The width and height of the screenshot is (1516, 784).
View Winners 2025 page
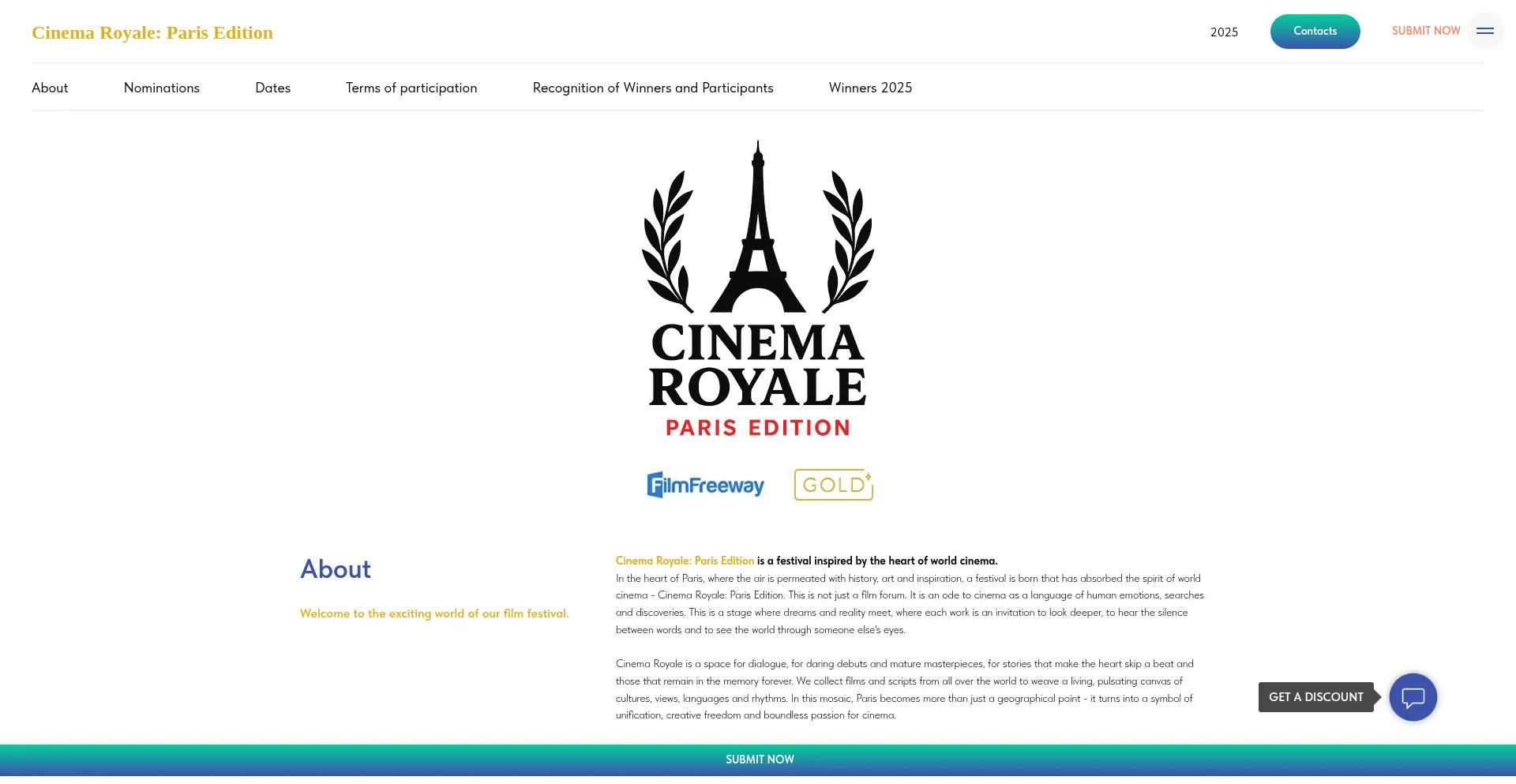click(870, 88)
